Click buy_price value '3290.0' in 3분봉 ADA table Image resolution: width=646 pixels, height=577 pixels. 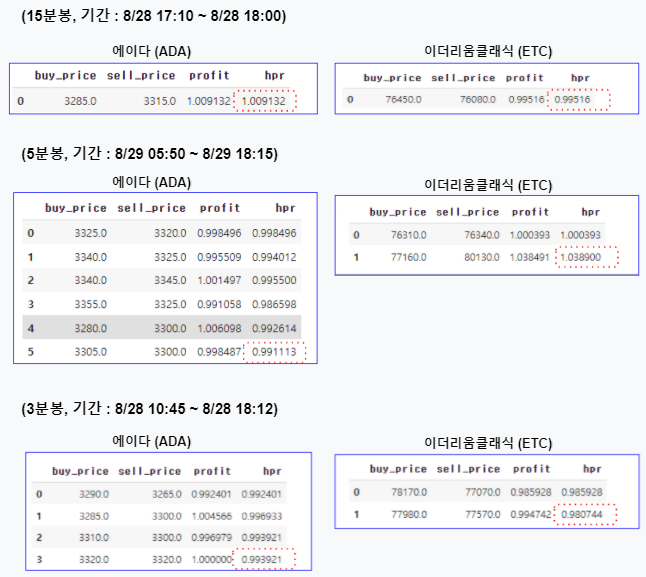pyautogui.click(x=94, y=494)
